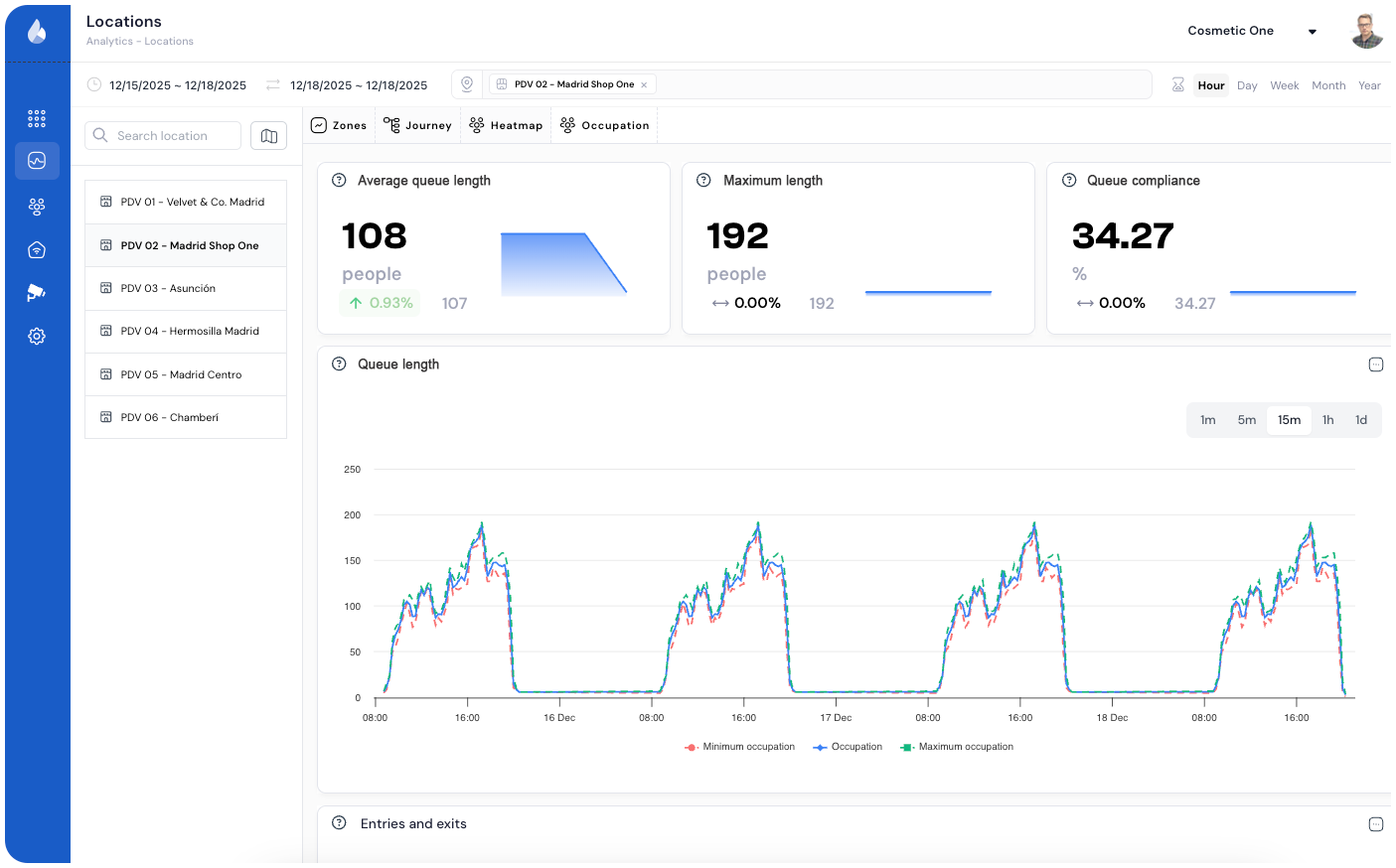Viewport: 1396px width, 868px height.
Task: Click help icon next to Average queue length
Action: point(339,181)
